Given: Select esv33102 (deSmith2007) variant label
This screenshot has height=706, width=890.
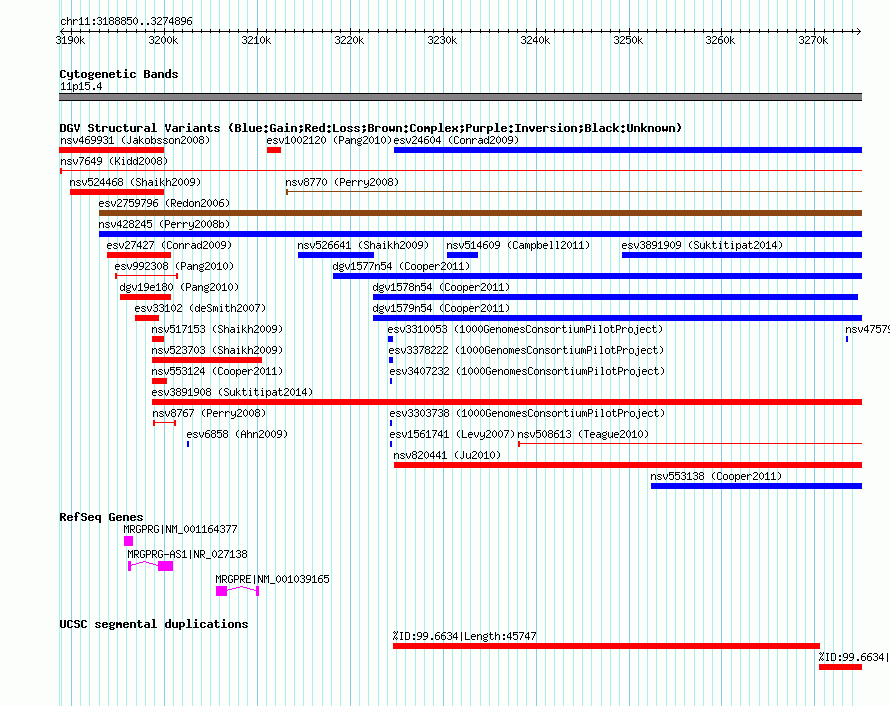Looking at the screenshot, I should tap(200, 308).
